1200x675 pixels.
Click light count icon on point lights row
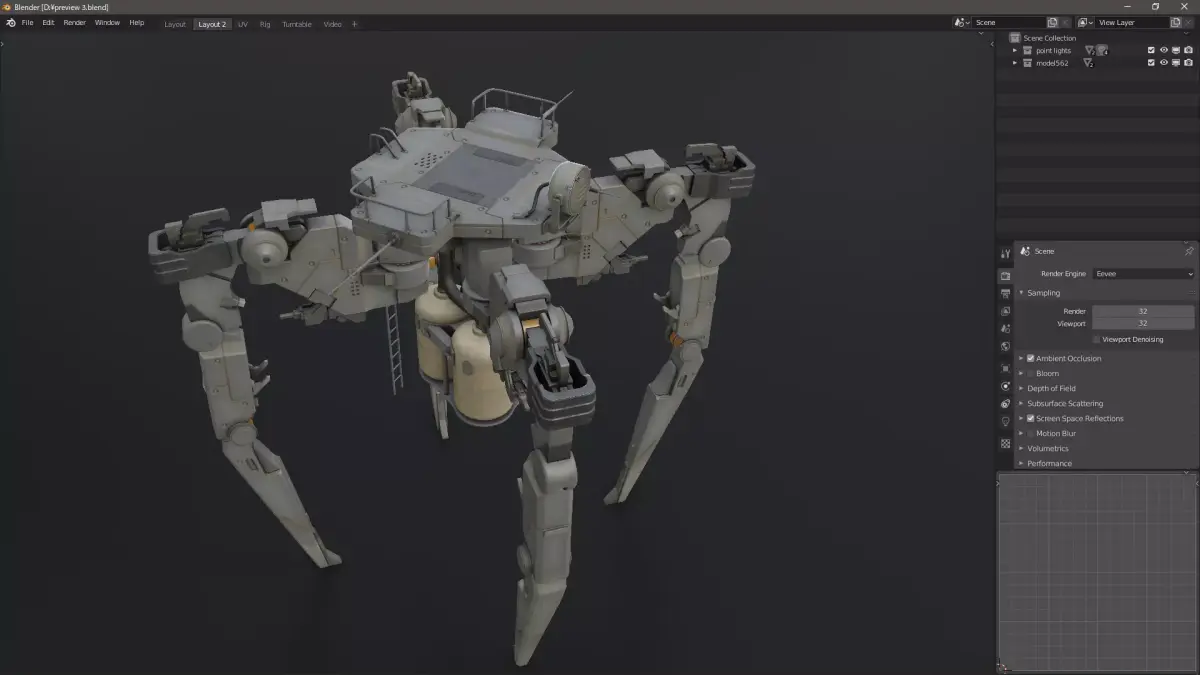coord(1102,51)
